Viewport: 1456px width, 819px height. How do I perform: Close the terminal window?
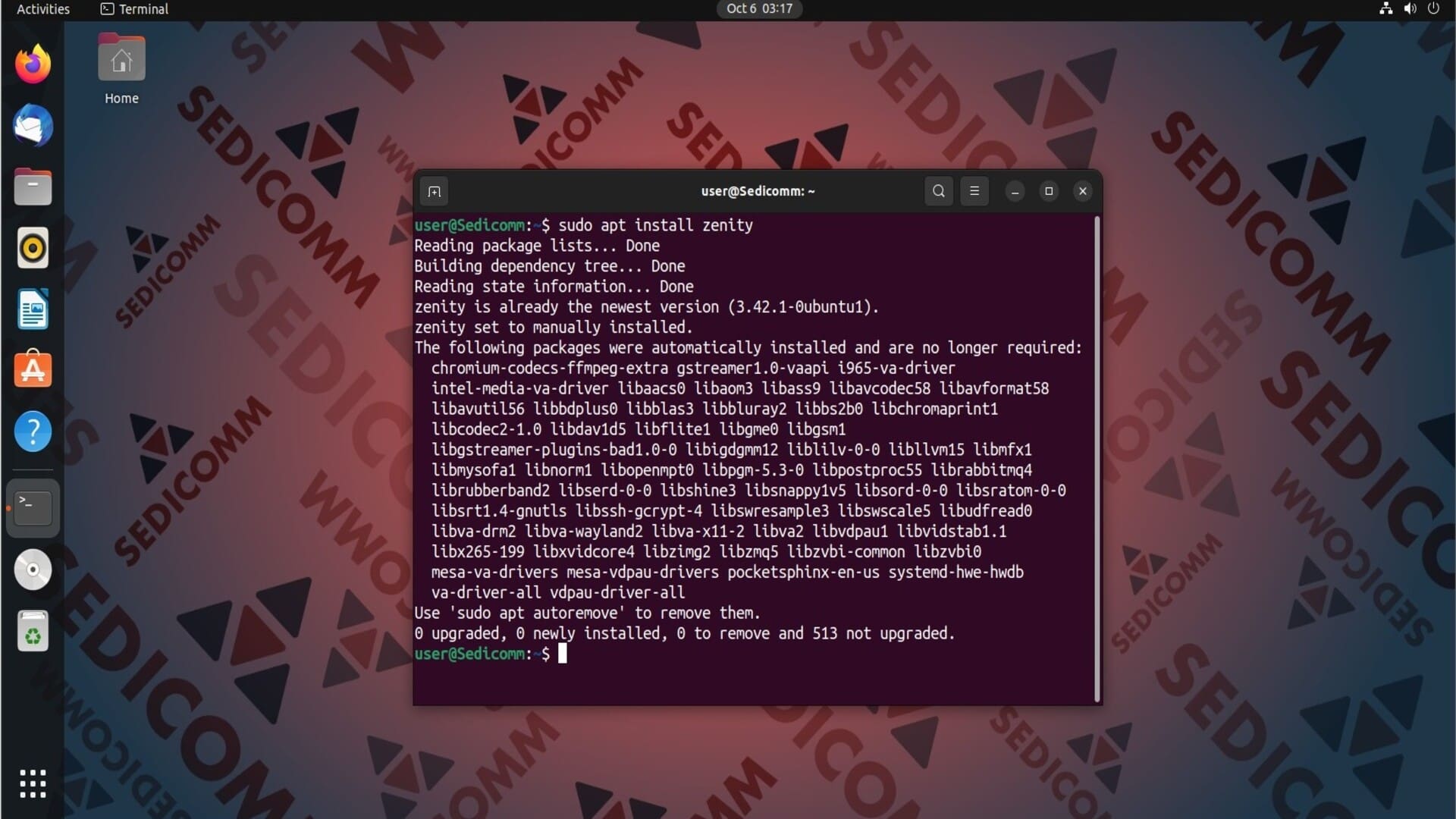click(1083, 191)
